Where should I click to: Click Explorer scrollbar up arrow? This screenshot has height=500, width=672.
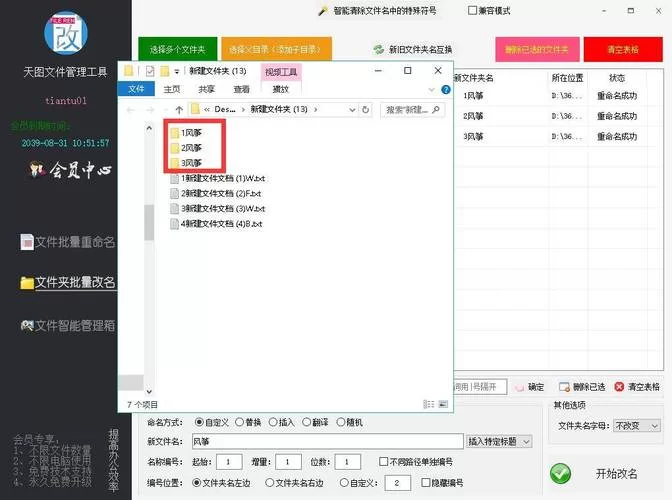pyautogui.click(x=149, y=128)
